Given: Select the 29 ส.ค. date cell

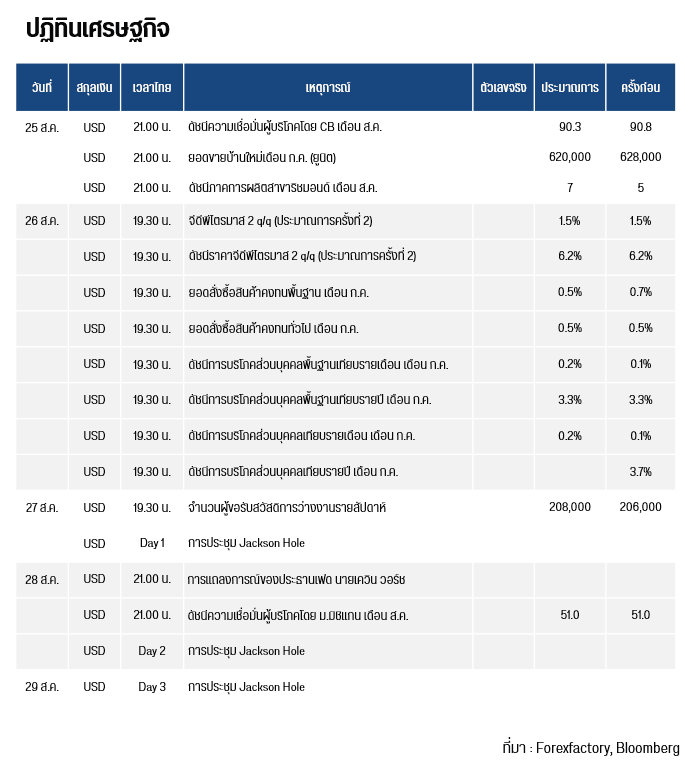Looking at the screenshot, I should (42, 687).
